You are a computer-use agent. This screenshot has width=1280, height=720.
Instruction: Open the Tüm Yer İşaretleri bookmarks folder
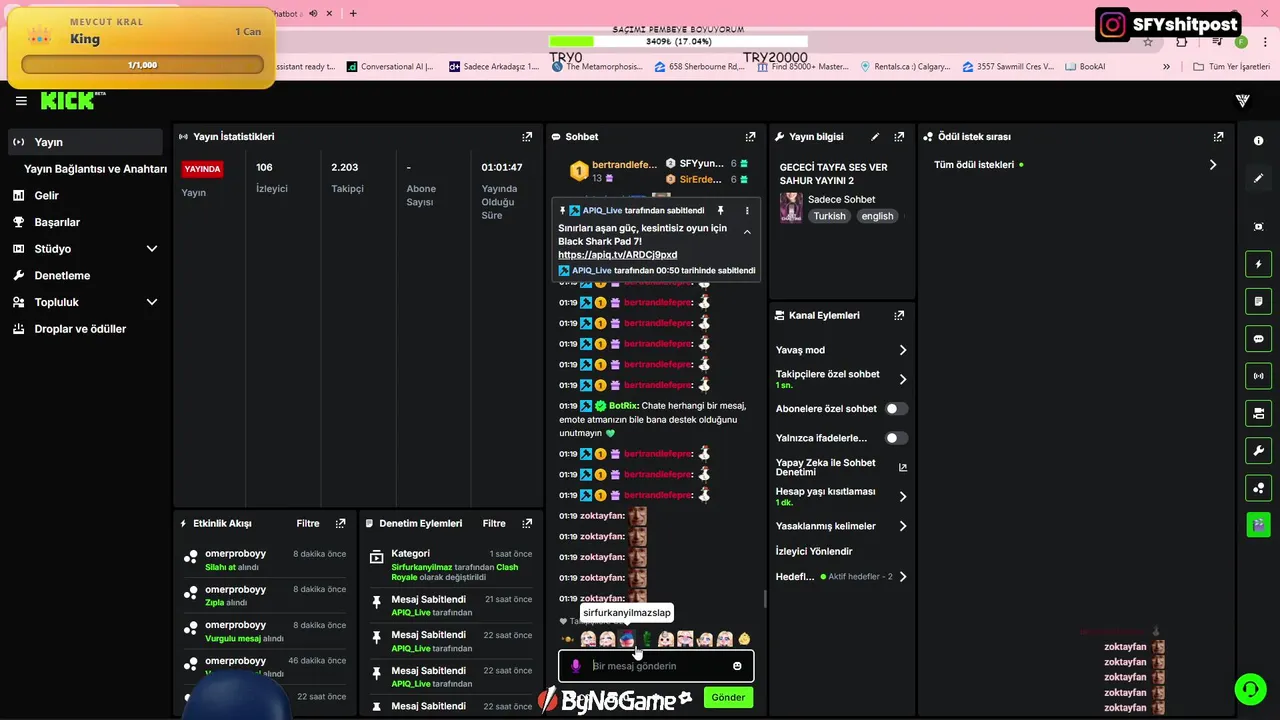(x=1232, y=67)
